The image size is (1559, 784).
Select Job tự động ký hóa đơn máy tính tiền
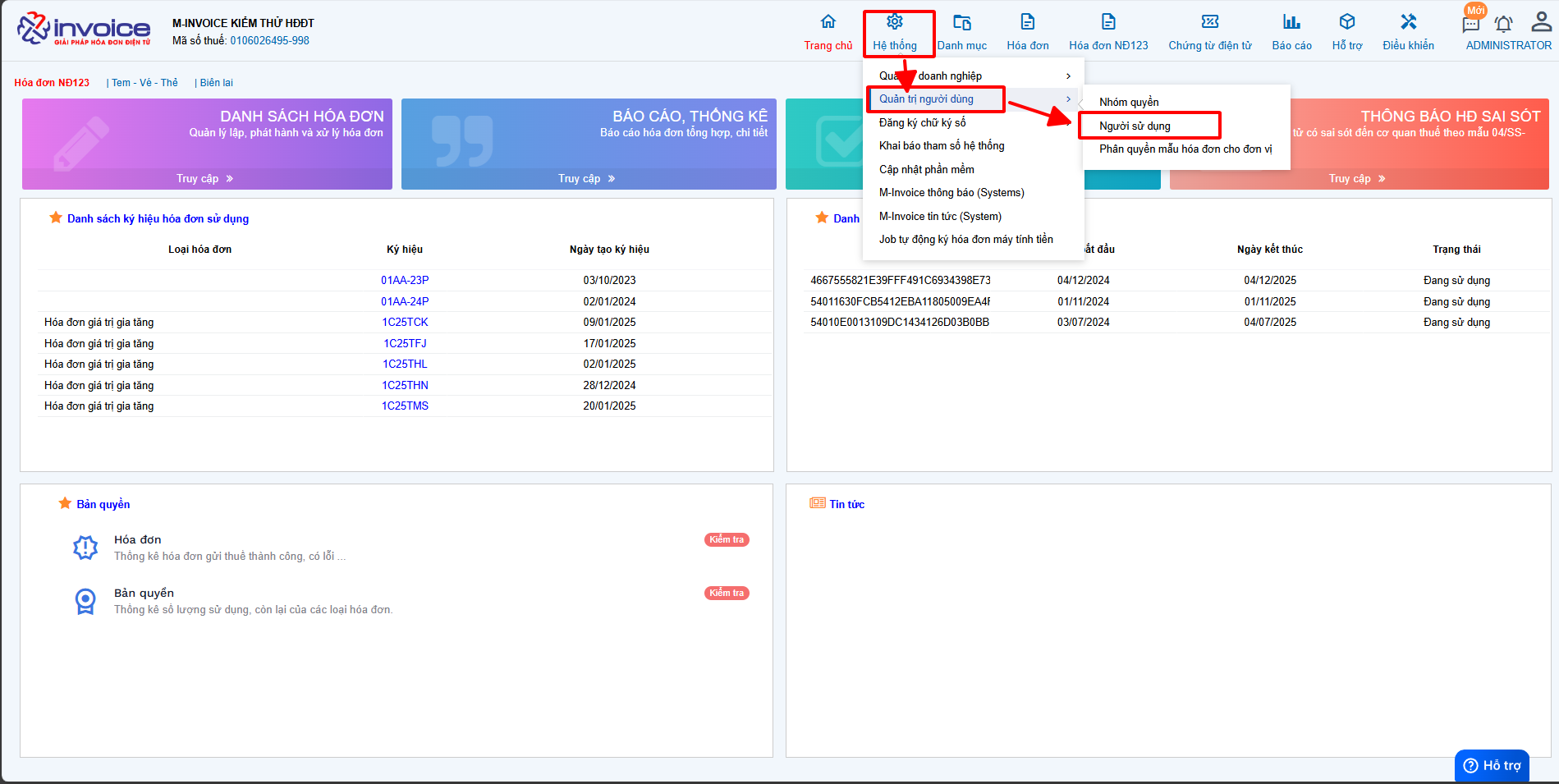point(965,239)
